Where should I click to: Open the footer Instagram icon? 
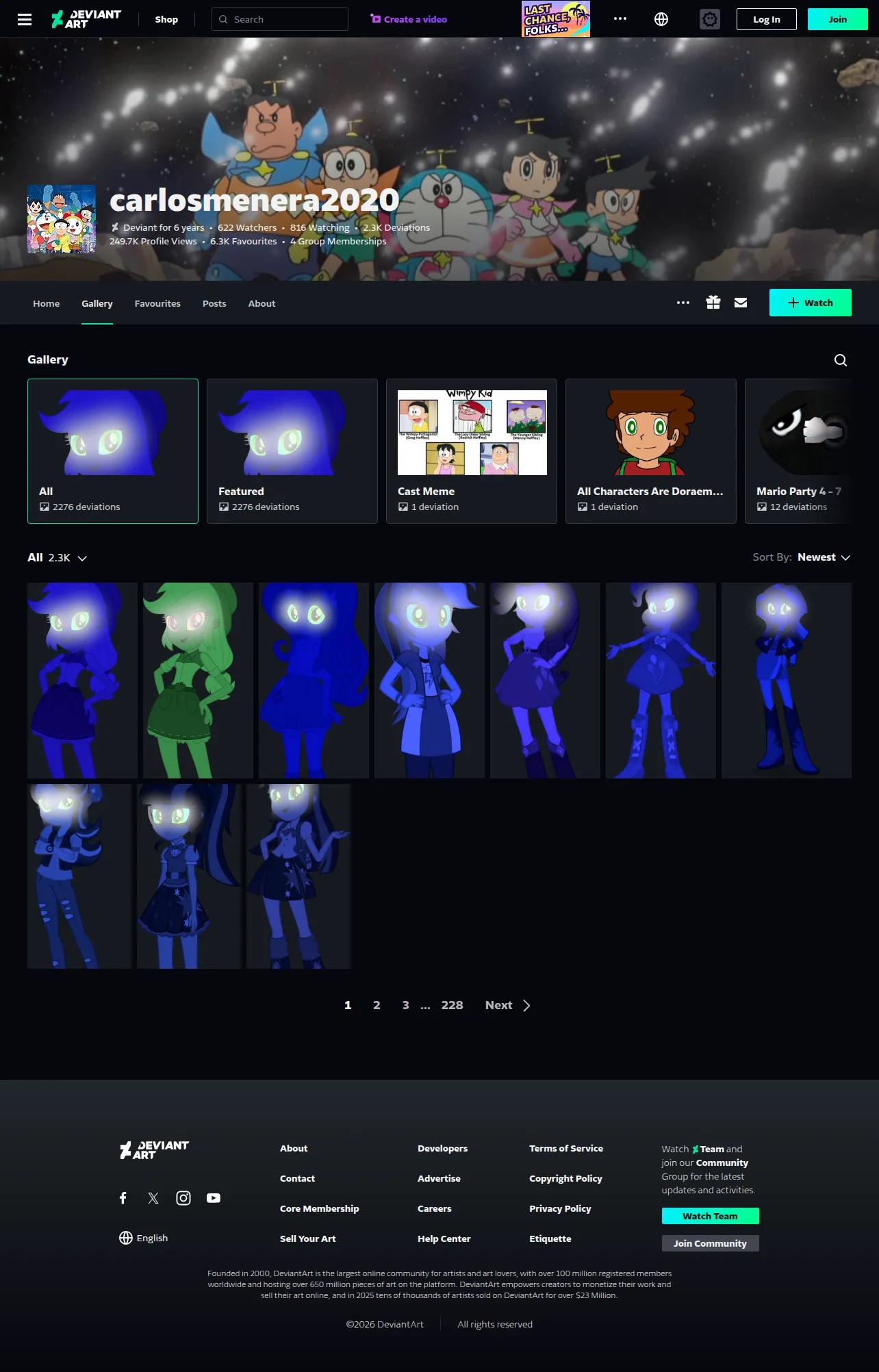(183, 1198)
